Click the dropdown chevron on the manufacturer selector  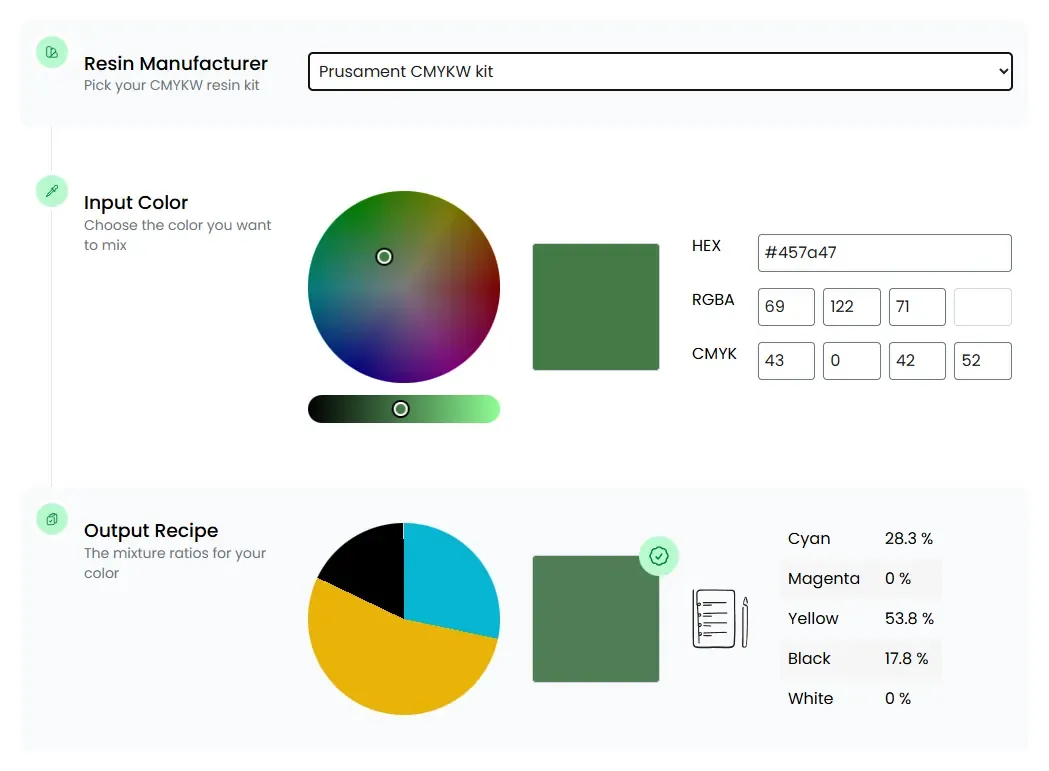[x=1002, y=71]
